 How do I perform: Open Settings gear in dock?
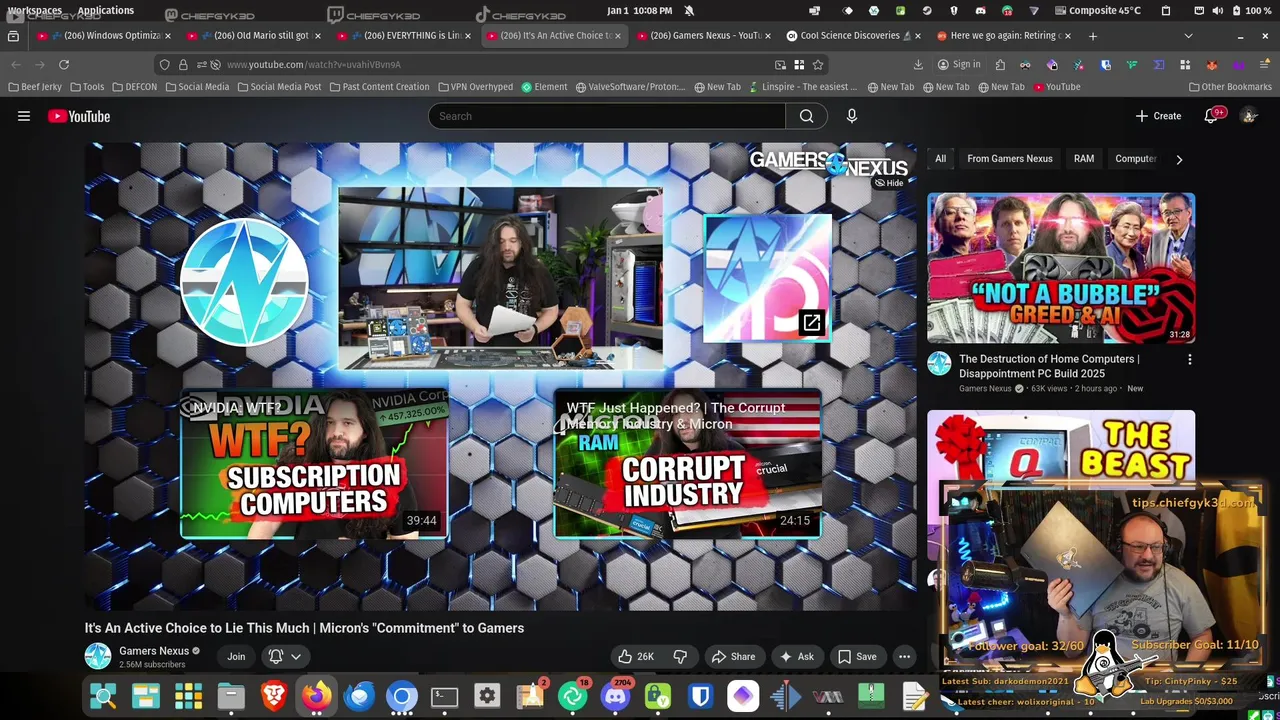tap(487, 696)
